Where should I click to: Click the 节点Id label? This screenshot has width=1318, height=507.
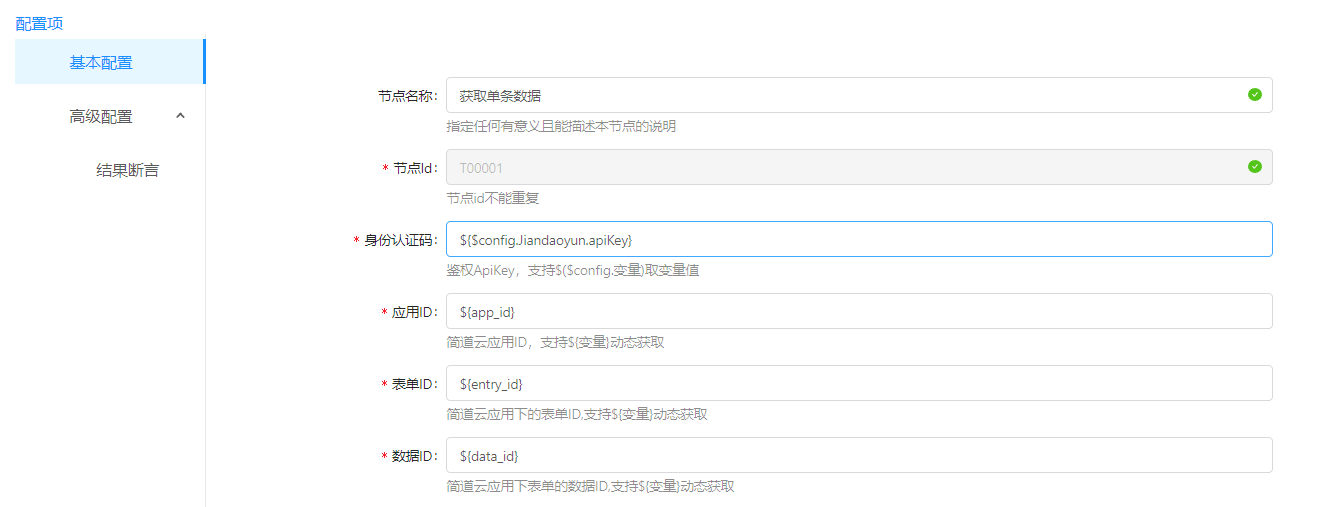click(x=411, y=168)
